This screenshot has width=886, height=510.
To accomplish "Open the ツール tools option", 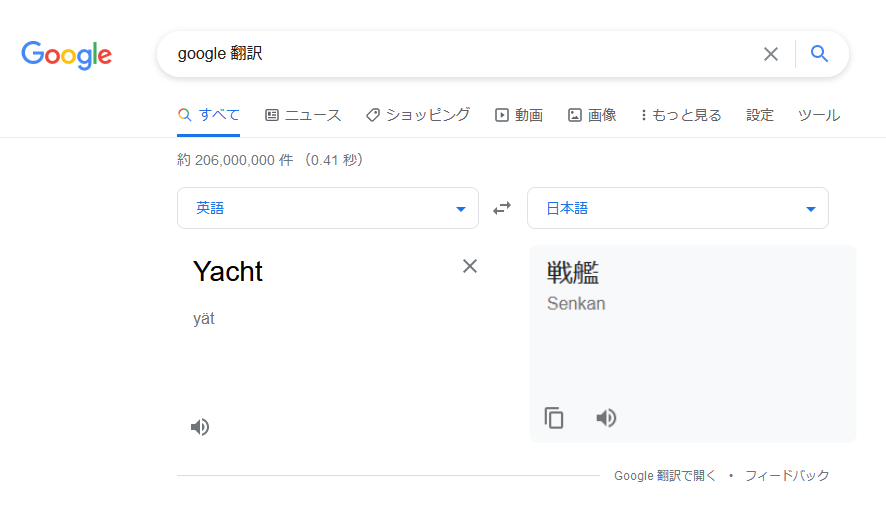I will [x=819, y=115].
